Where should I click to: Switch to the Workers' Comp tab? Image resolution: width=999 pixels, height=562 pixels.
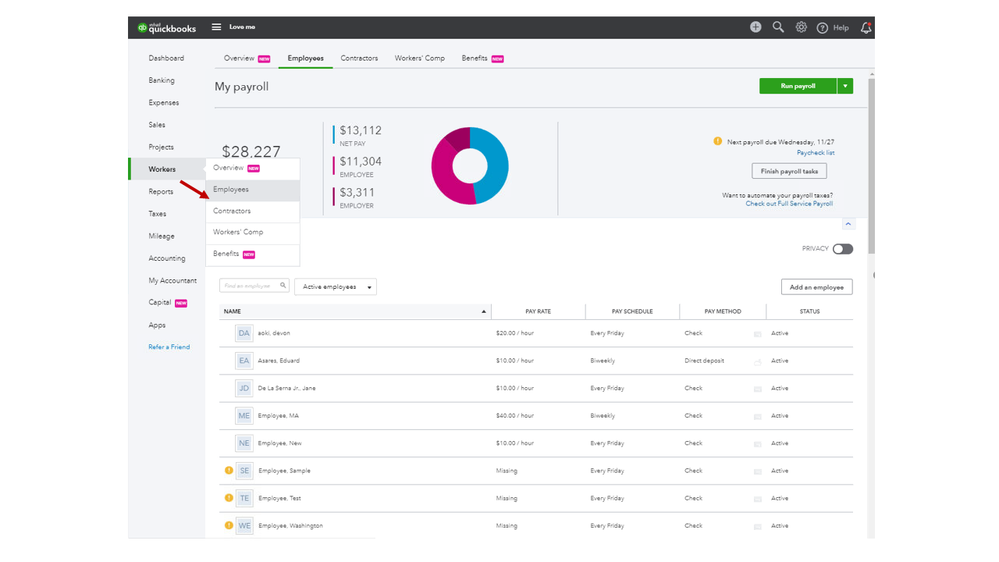tap(420, 58)
